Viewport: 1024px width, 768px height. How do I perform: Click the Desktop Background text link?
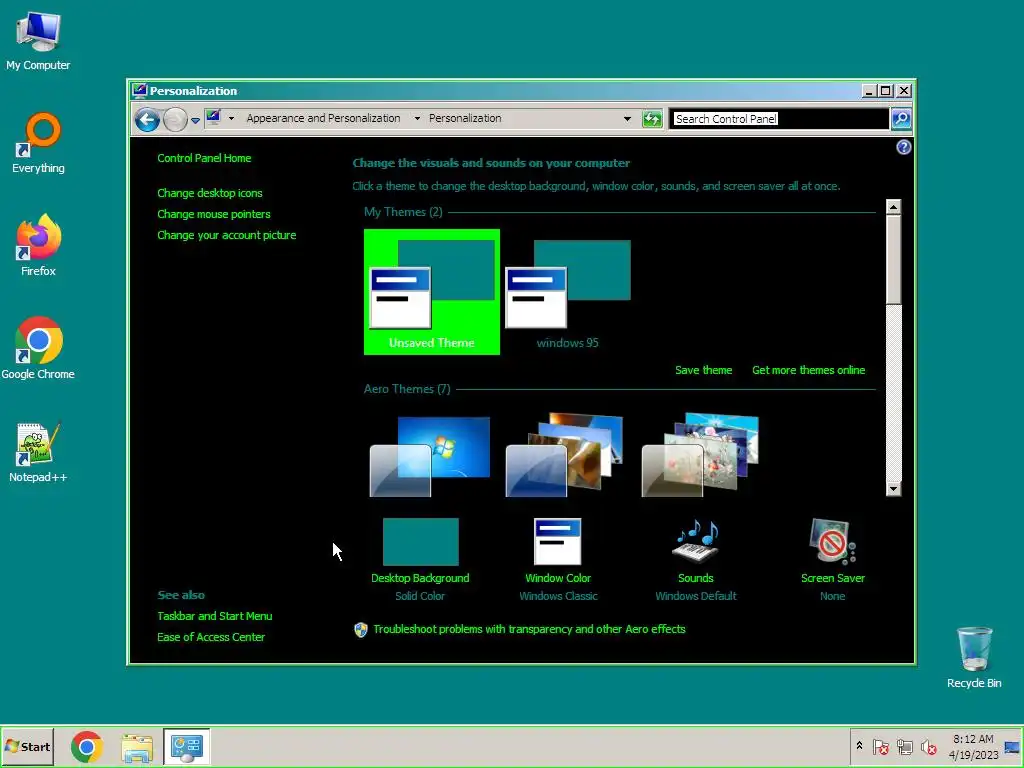[420, 578]
